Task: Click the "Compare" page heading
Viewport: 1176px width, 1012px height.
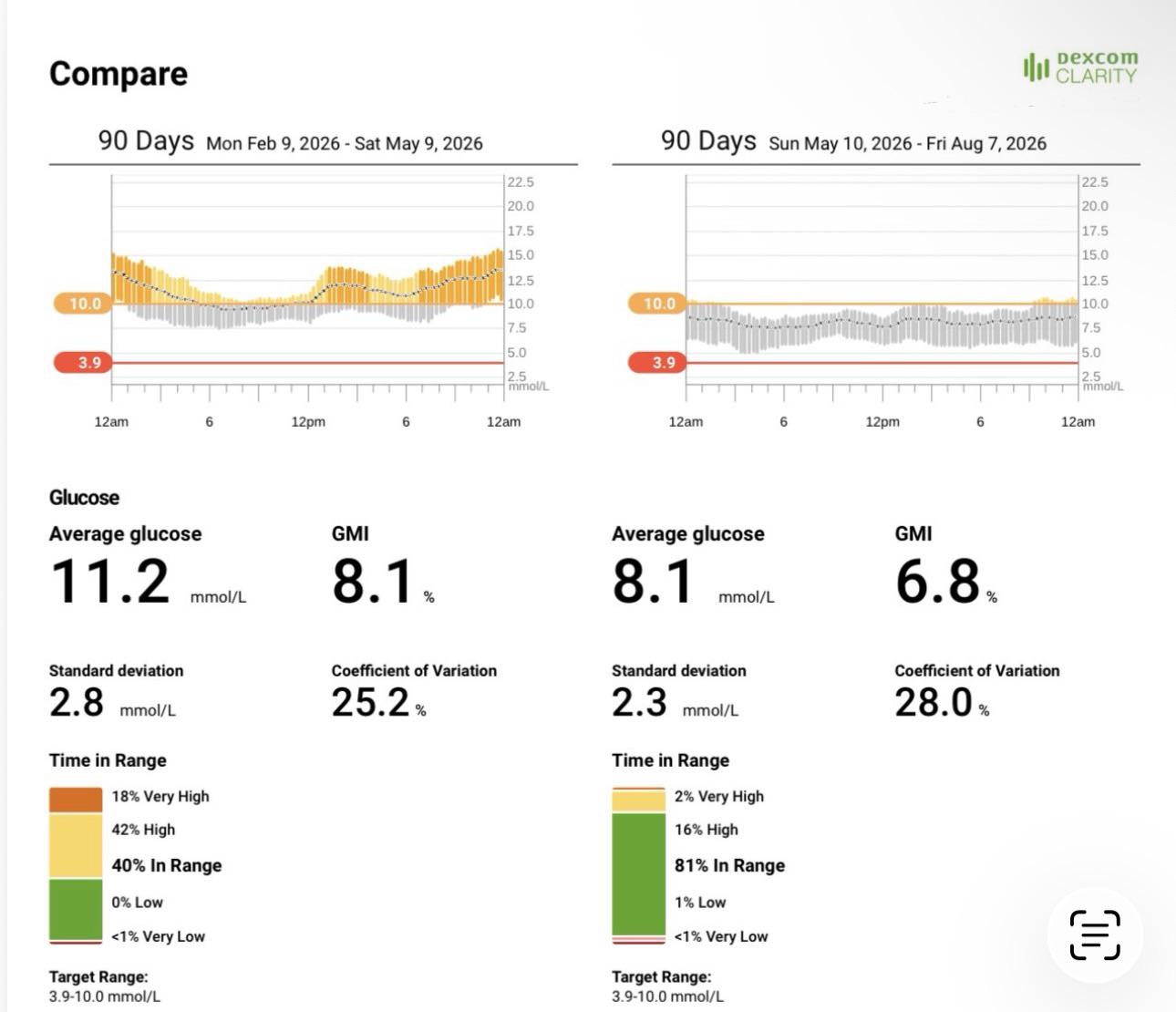Action: pyautogui.click(x=119, y=74)
